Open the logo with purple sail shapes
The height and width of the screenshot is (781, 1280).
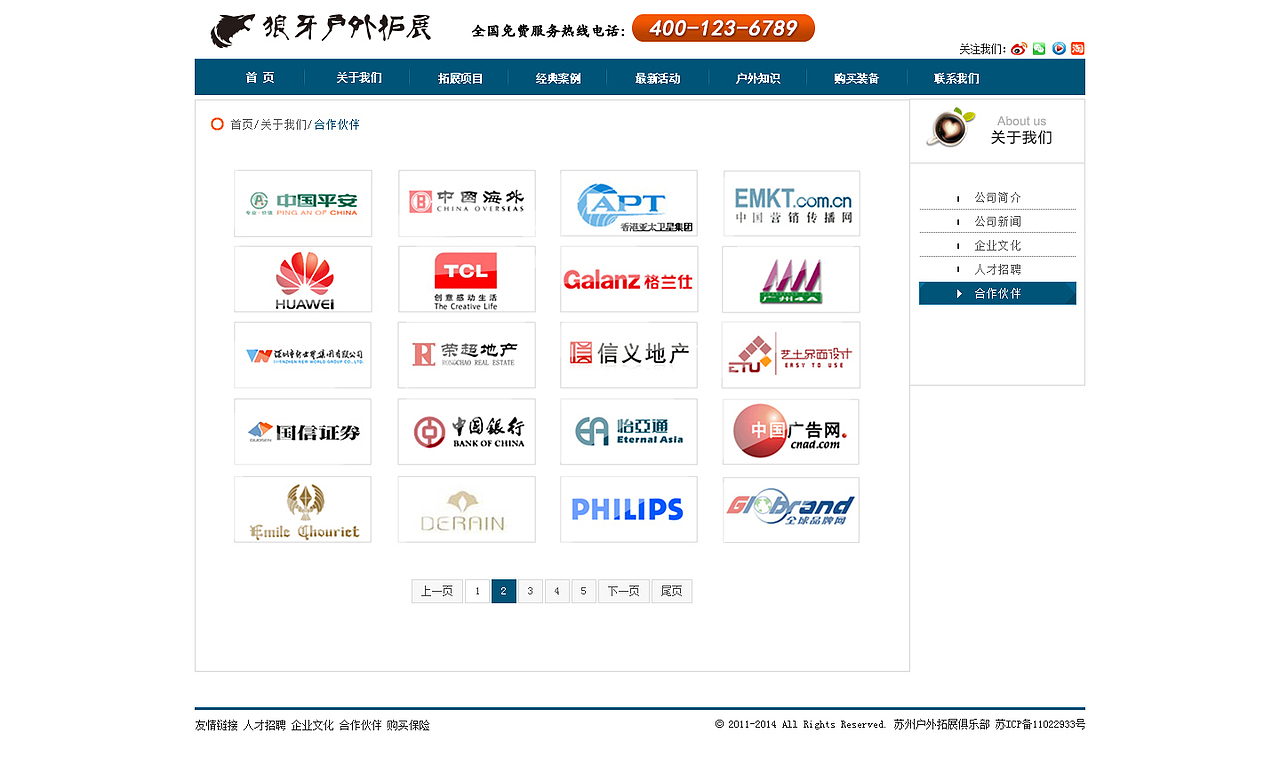click(x=791, y=279)
